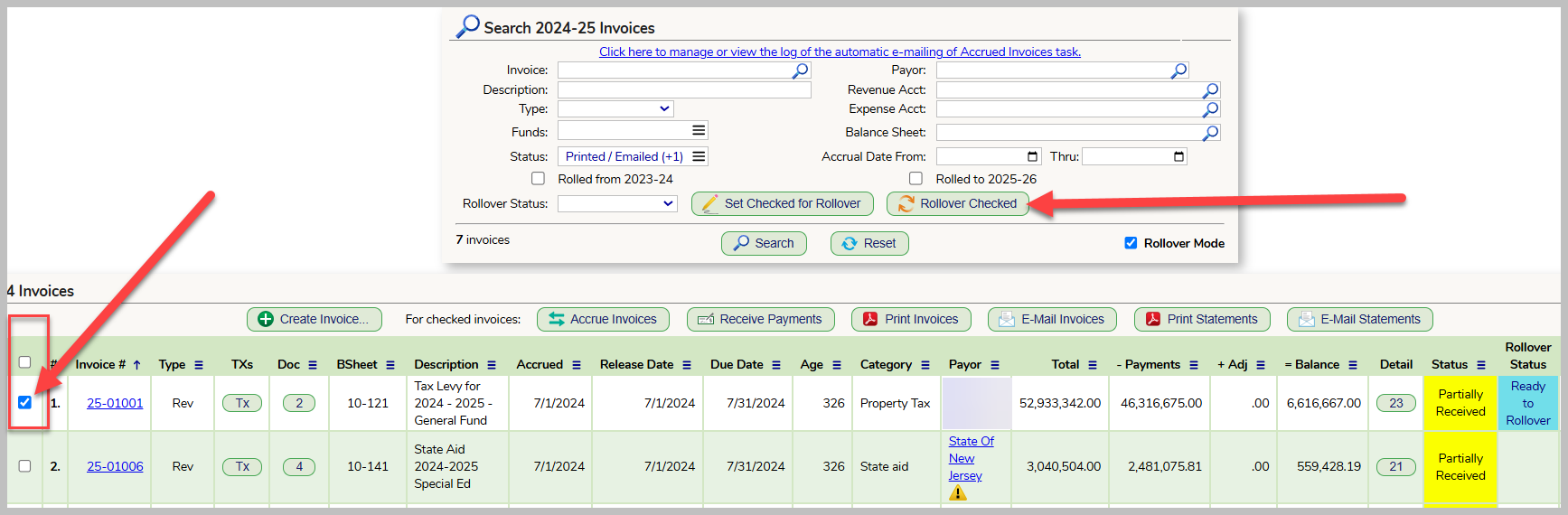Viewport: 1568px width, 515px height.
Task: Open the Accrued column menu icon
Action: 576,365
